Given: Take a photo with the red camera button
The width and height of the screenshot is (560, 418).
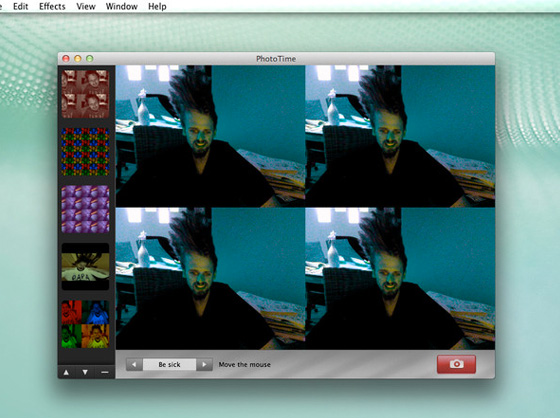Looking at the screenshot, I should tap(456, 364).
